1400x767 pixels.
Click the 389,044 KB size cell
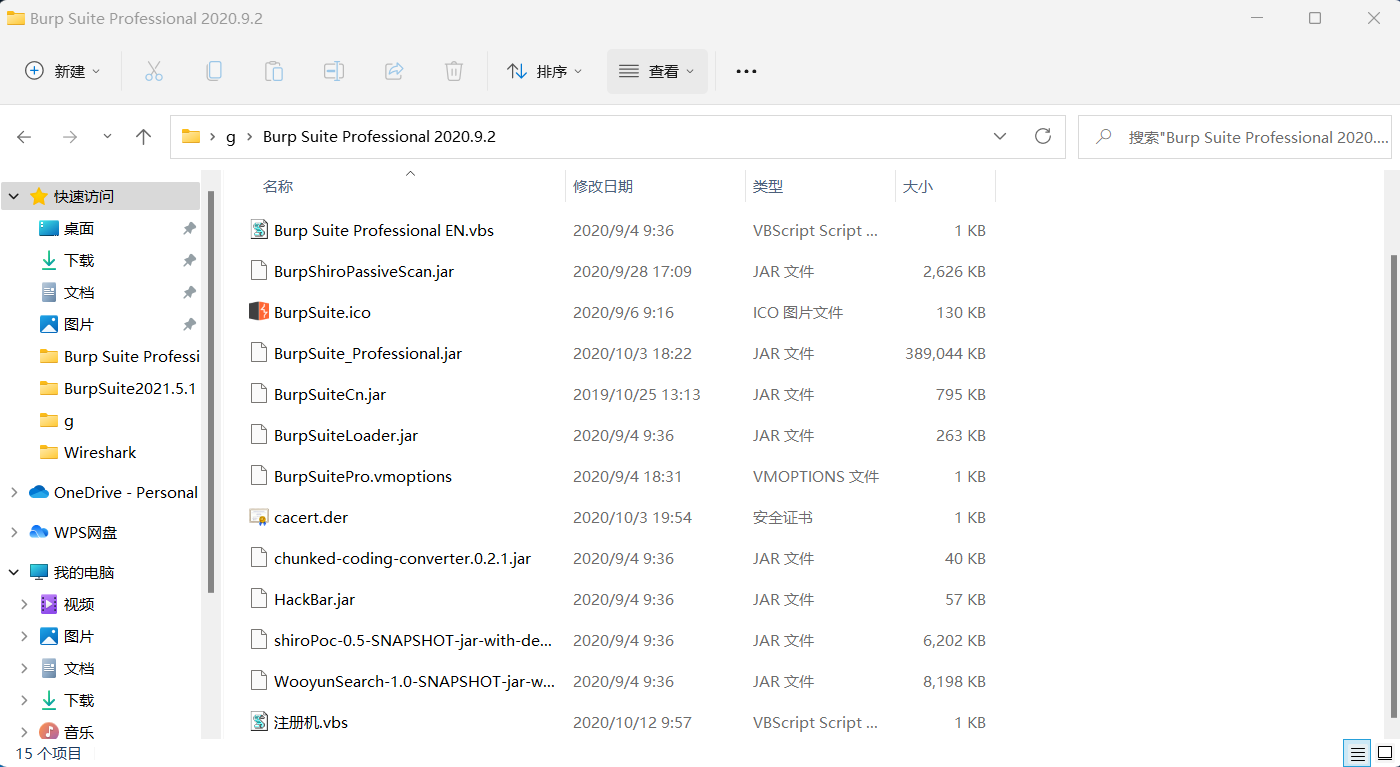(945, 353)
